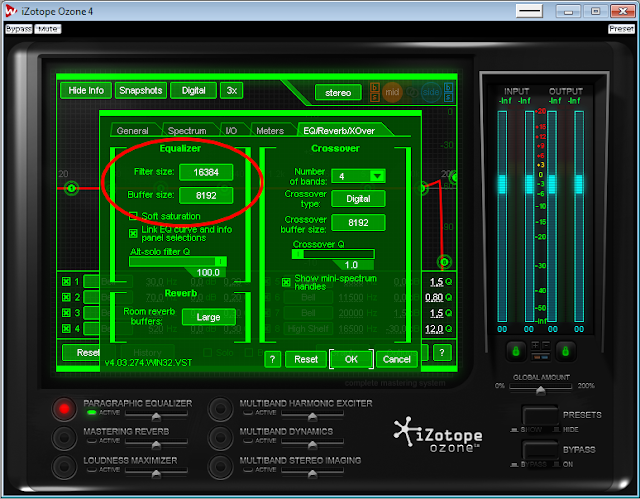Click the Digital EQ mode button
640x499 pixels.
pos(193,91)
